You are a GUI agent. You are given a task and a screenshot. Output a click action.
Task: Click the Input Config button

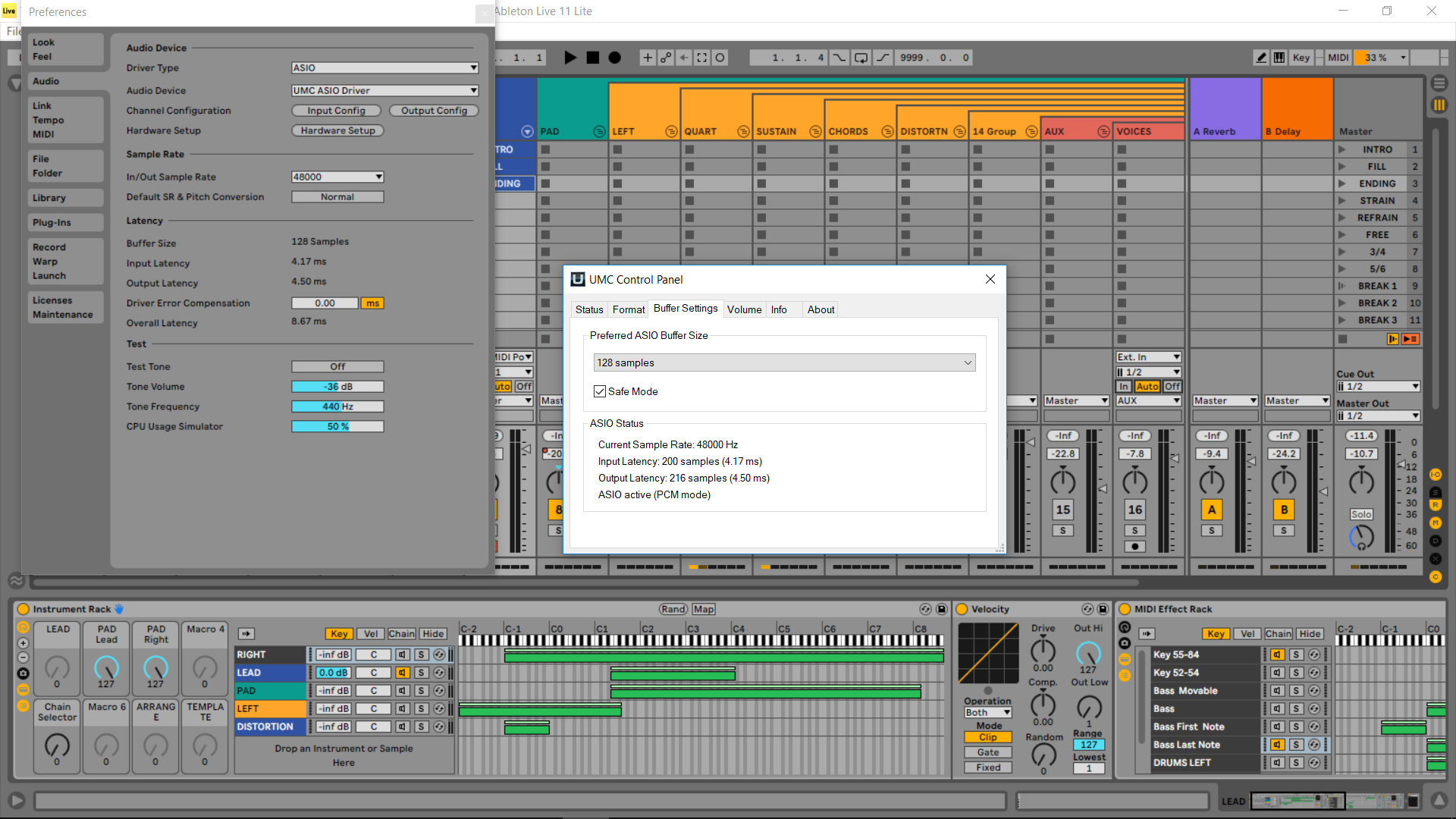[x=336, y=111]
